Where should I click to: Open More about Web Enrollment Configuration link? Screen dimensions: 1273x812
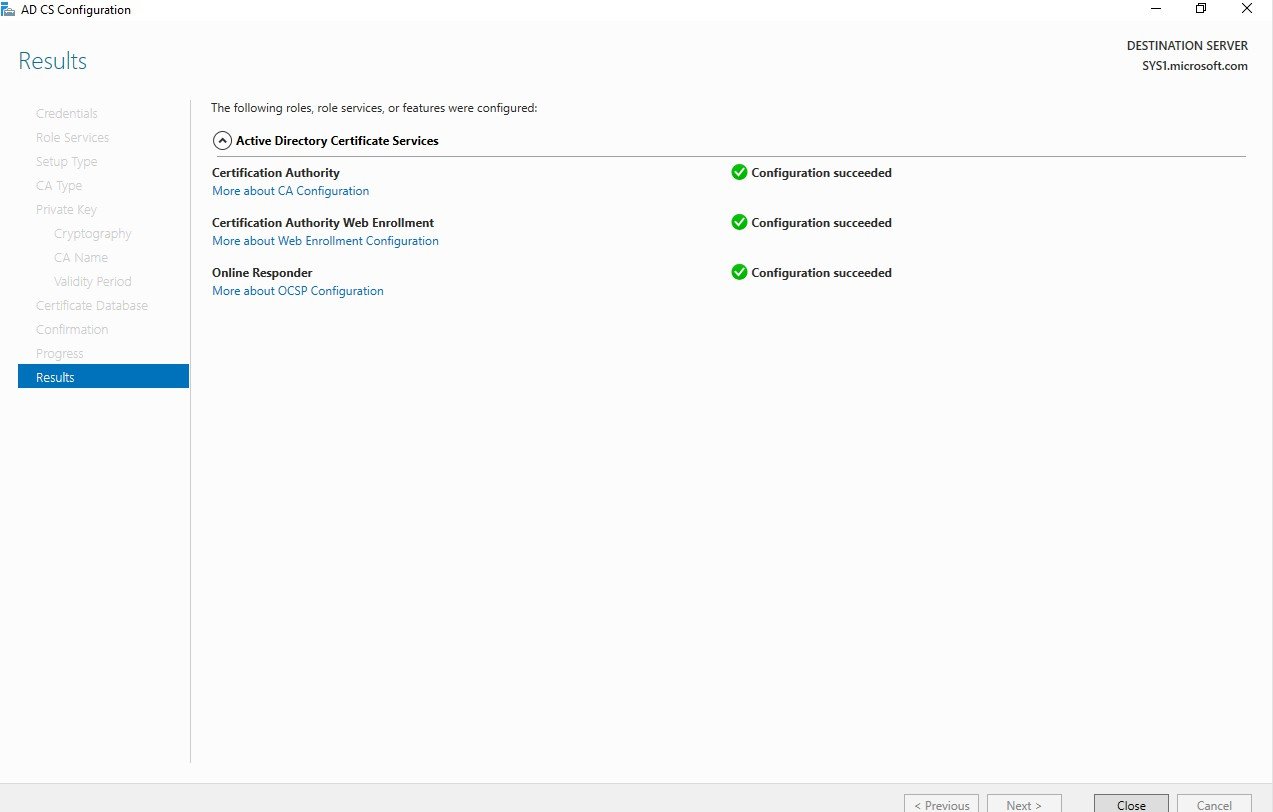(325, 241)
